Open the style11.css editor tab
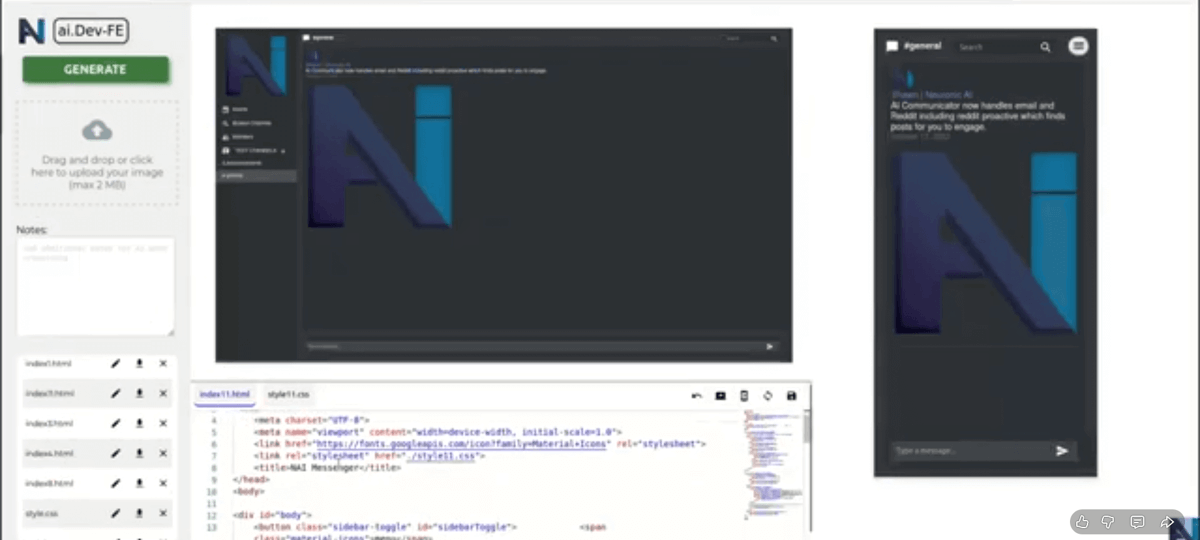The height and width of the screenshot is (540, 1200). [289, 395]
